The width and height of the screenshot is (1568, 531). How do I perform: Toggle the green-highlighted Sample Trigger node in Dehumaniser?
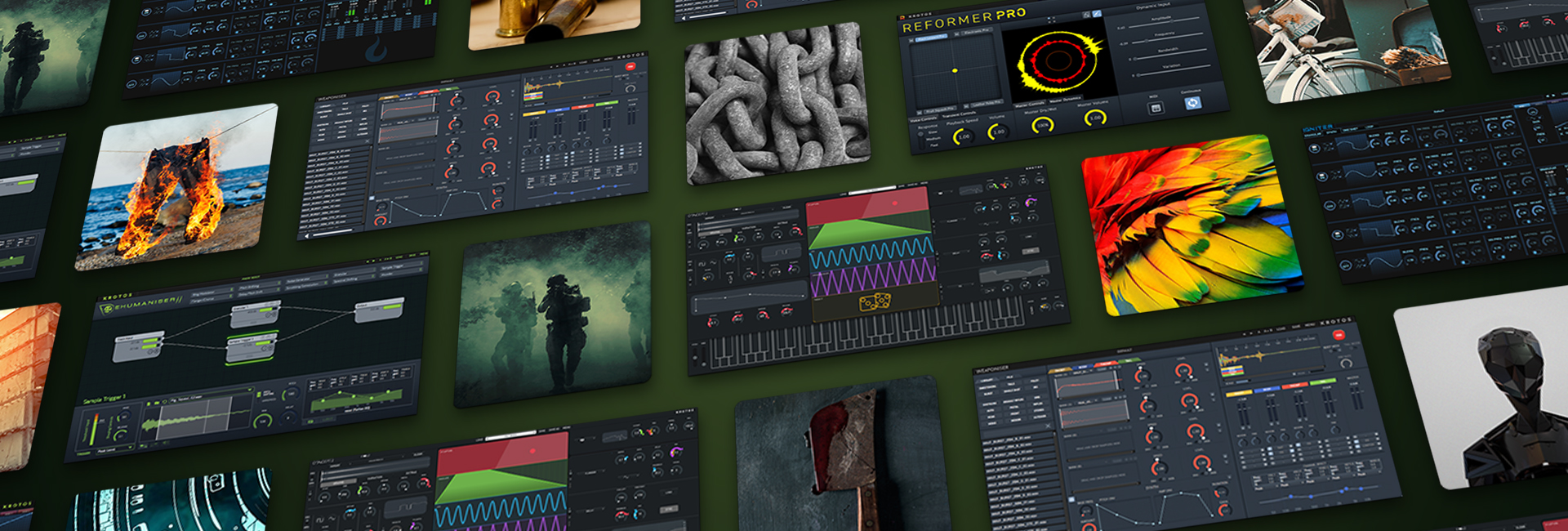[251, 346]
